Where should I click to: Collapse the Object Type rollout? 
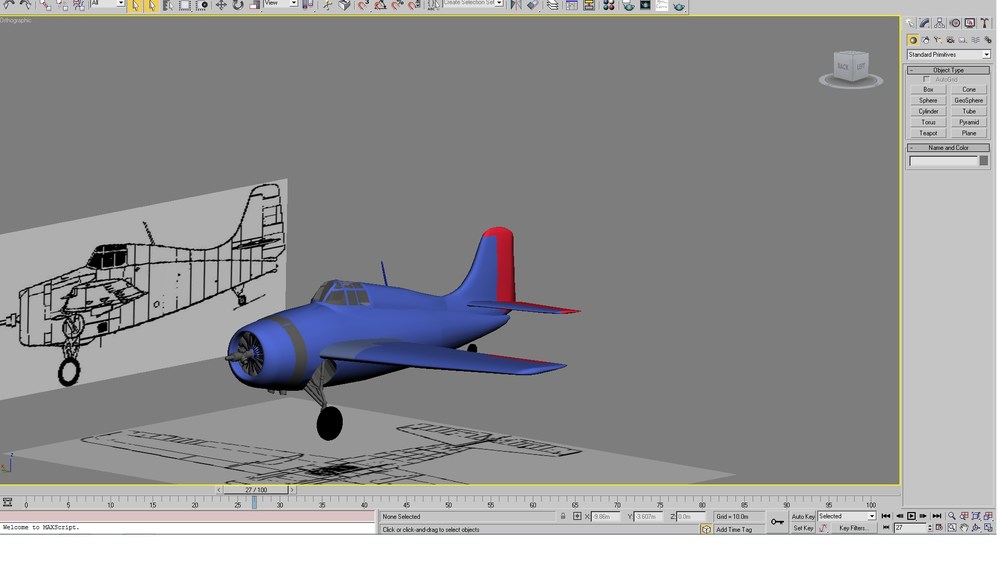coord(948,70)
